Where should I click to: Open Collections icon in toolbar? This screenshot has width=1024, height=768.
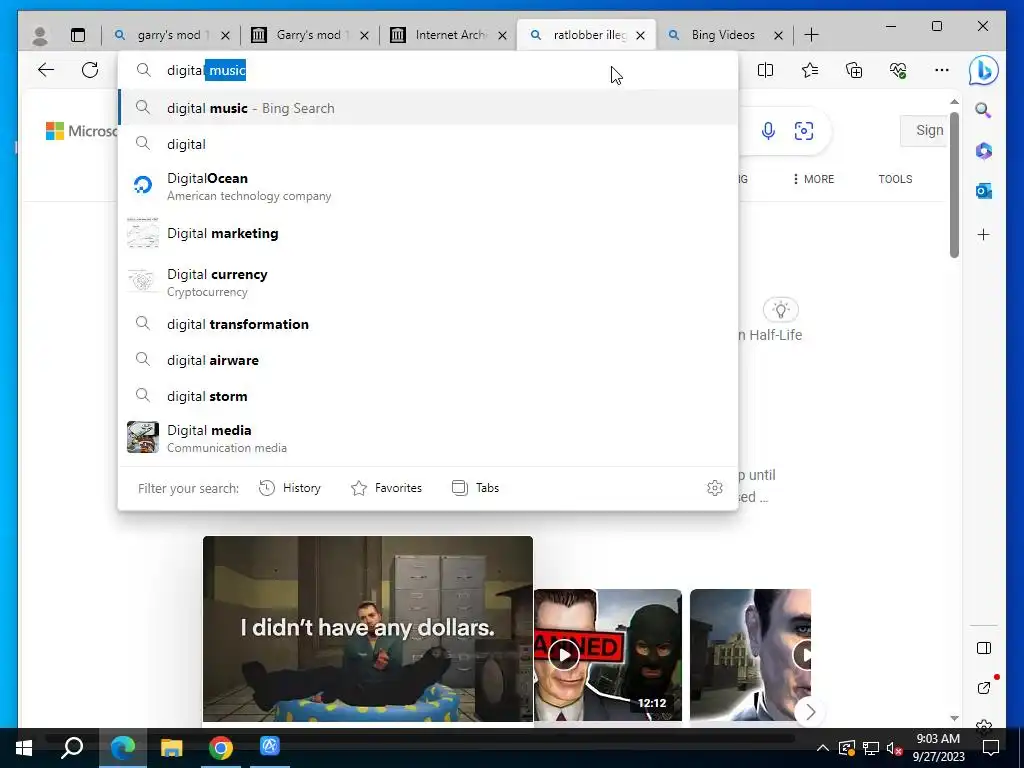pyautogui.click(x=854, y=70)
